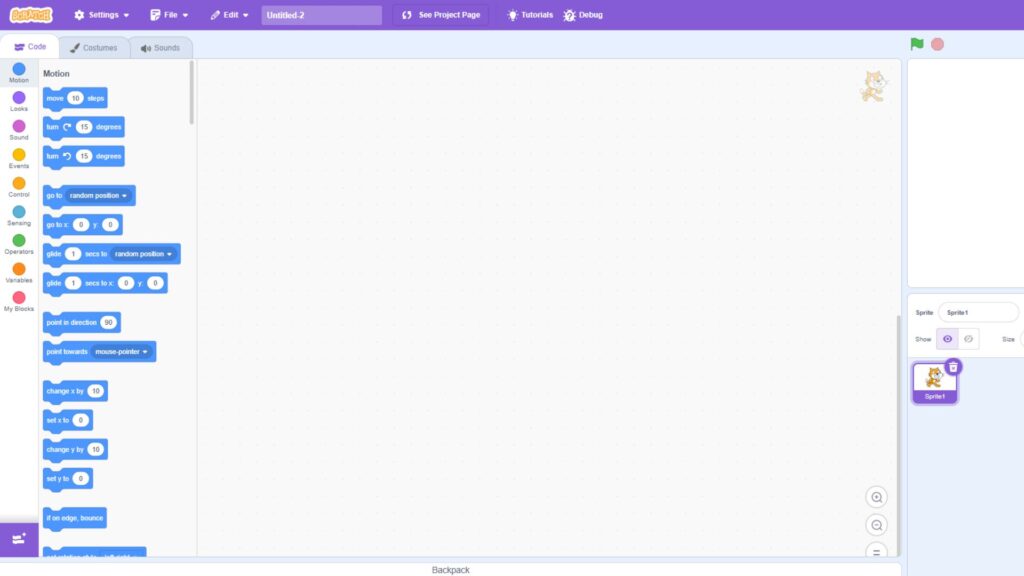The height and width of the screenshot is (576, 1024).
Task: Click the green flag to run
Action: point(917,44)
